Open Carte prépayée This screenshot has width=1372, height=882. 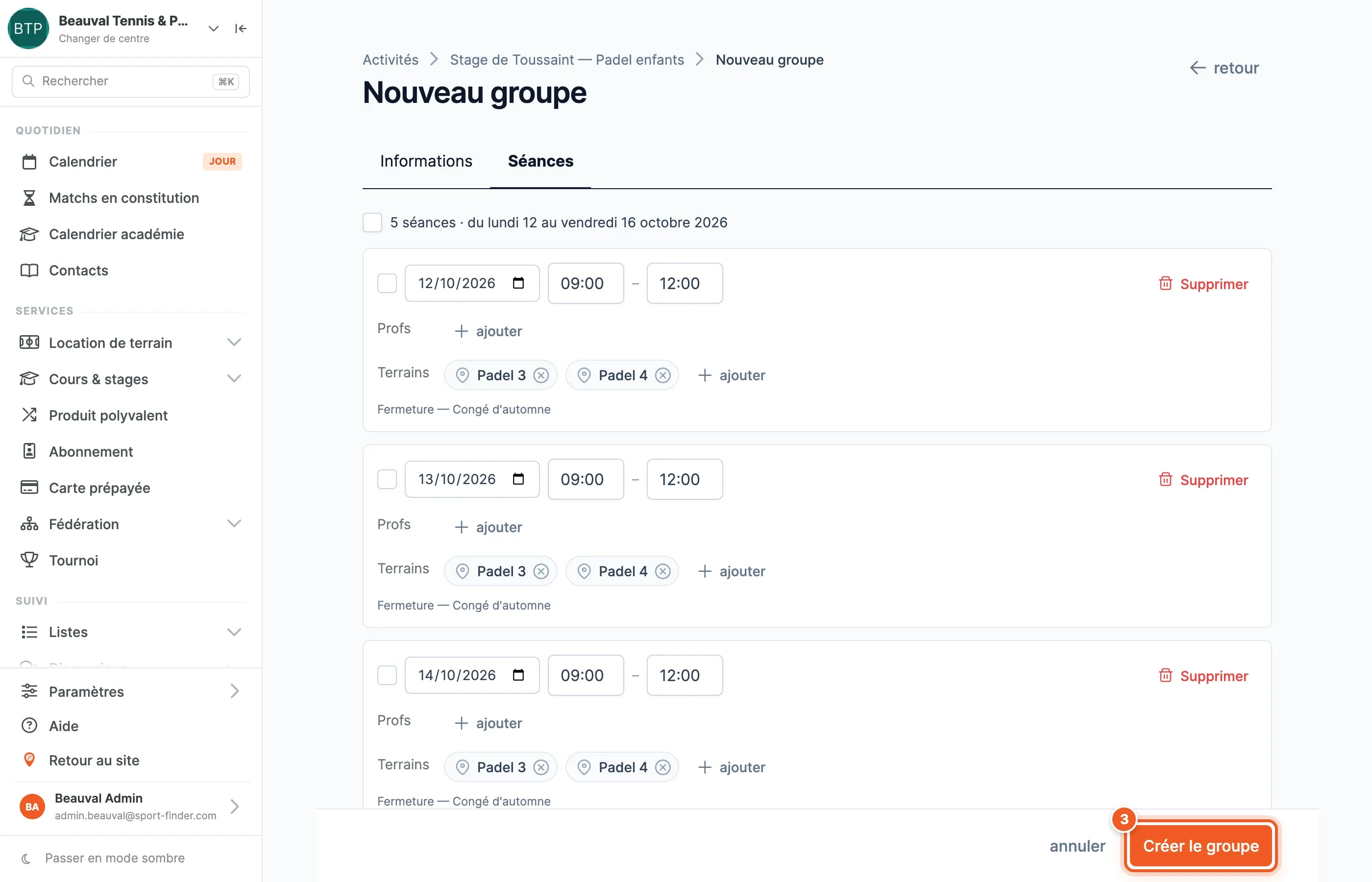click(130, 488)
